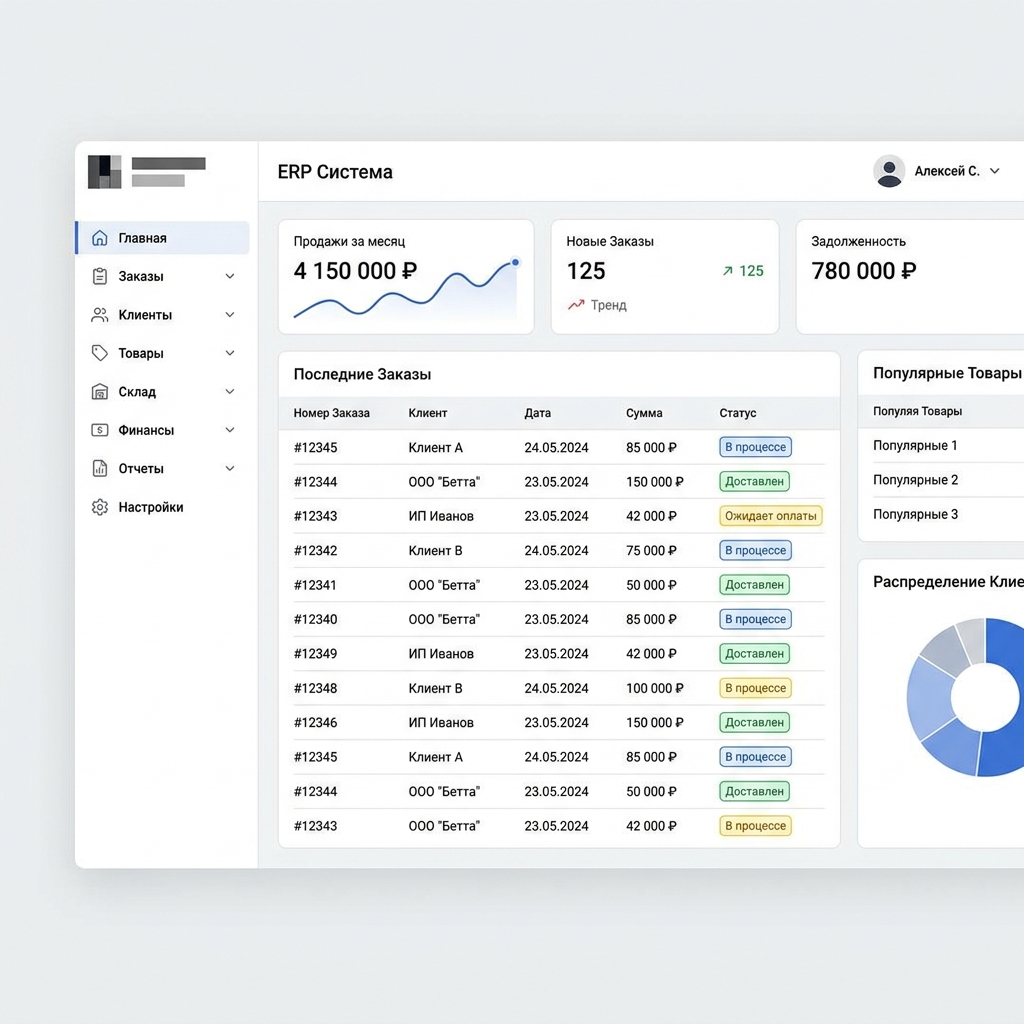Click the gear icon beside Настройки
This screenshot has height=1024, width=1024.
click(x=99, y=507)
